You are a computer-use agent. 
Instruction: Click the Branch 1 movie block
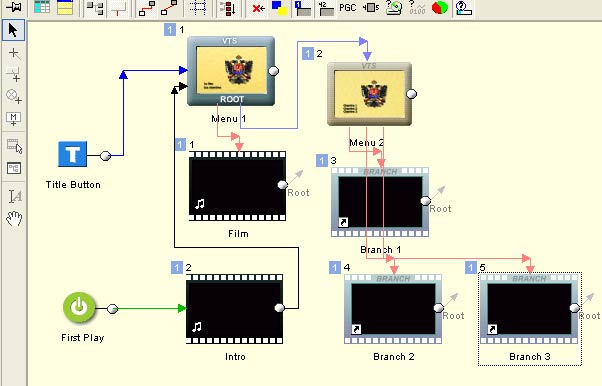click(380, 202)
